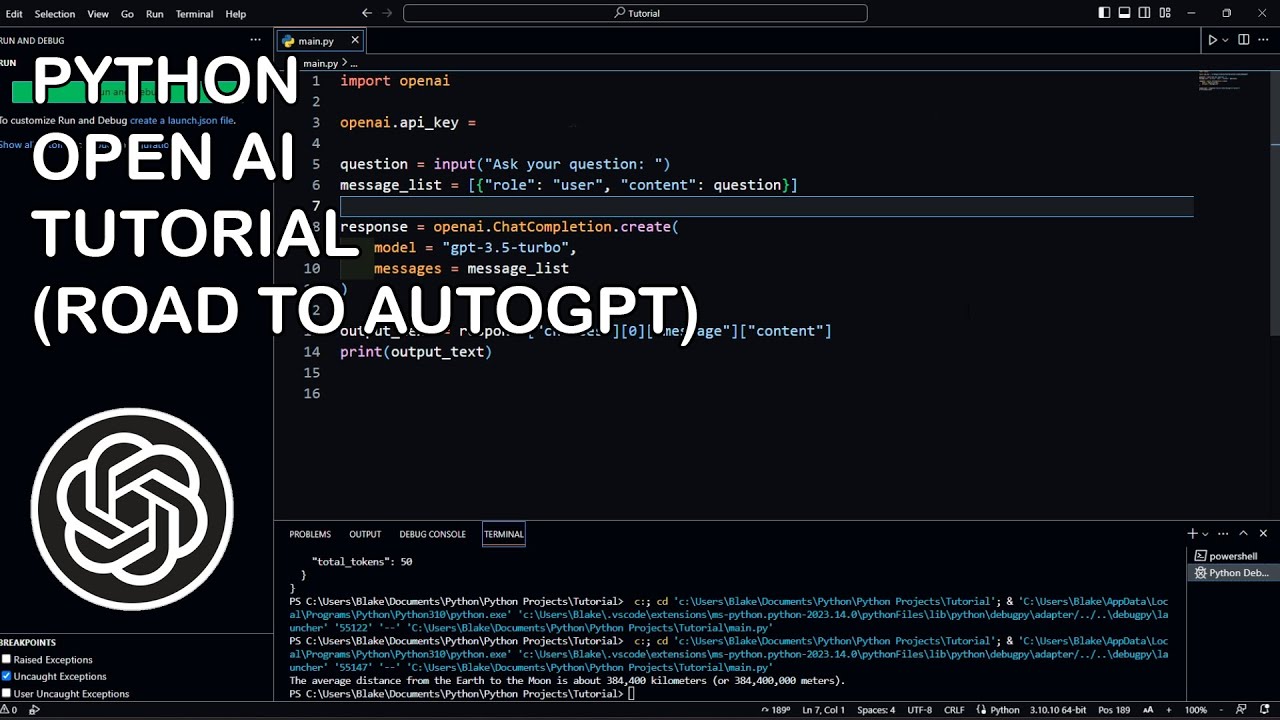Image resolution: width=1280 pixels, height=720 pixels.
Task: Toggle the secondary side bar layout icon
Action: [x=1145, y=13]
